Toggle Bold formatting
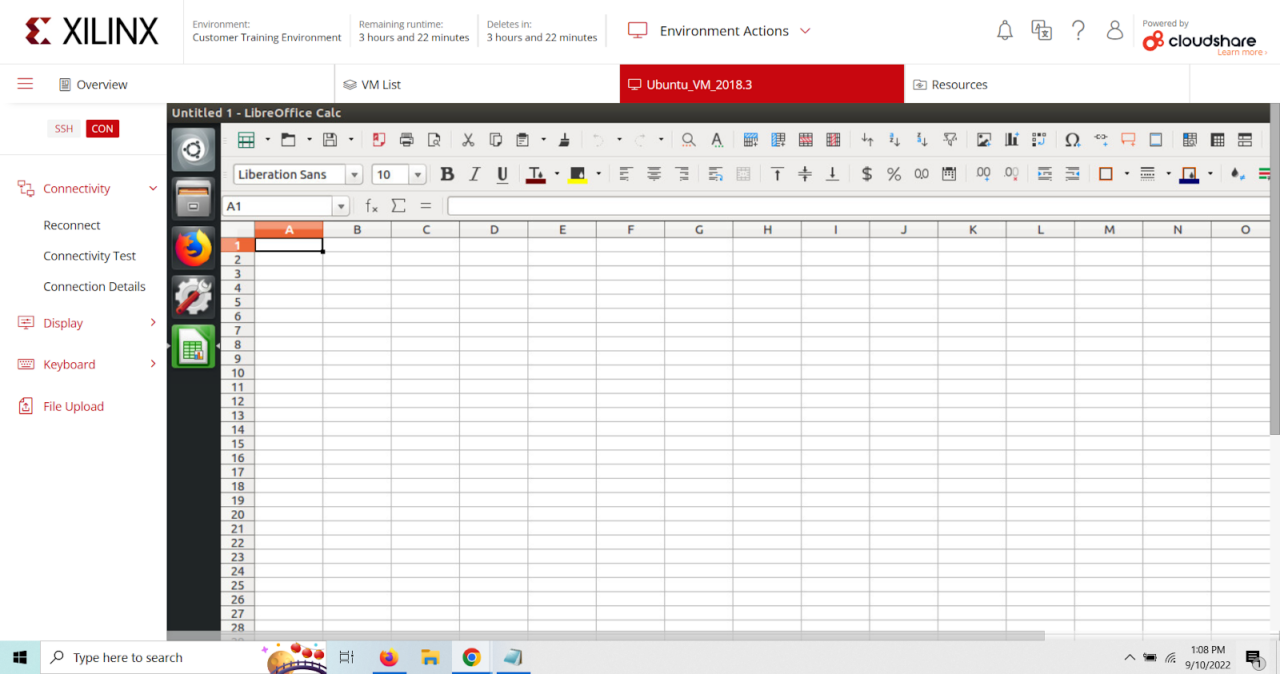 coord(447,174)
